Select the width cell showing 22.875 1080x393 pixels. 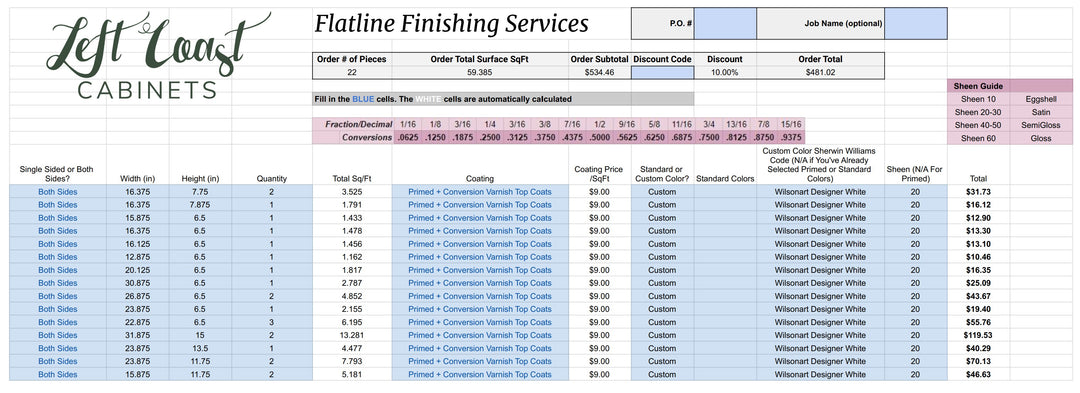[x=138, y=323]
